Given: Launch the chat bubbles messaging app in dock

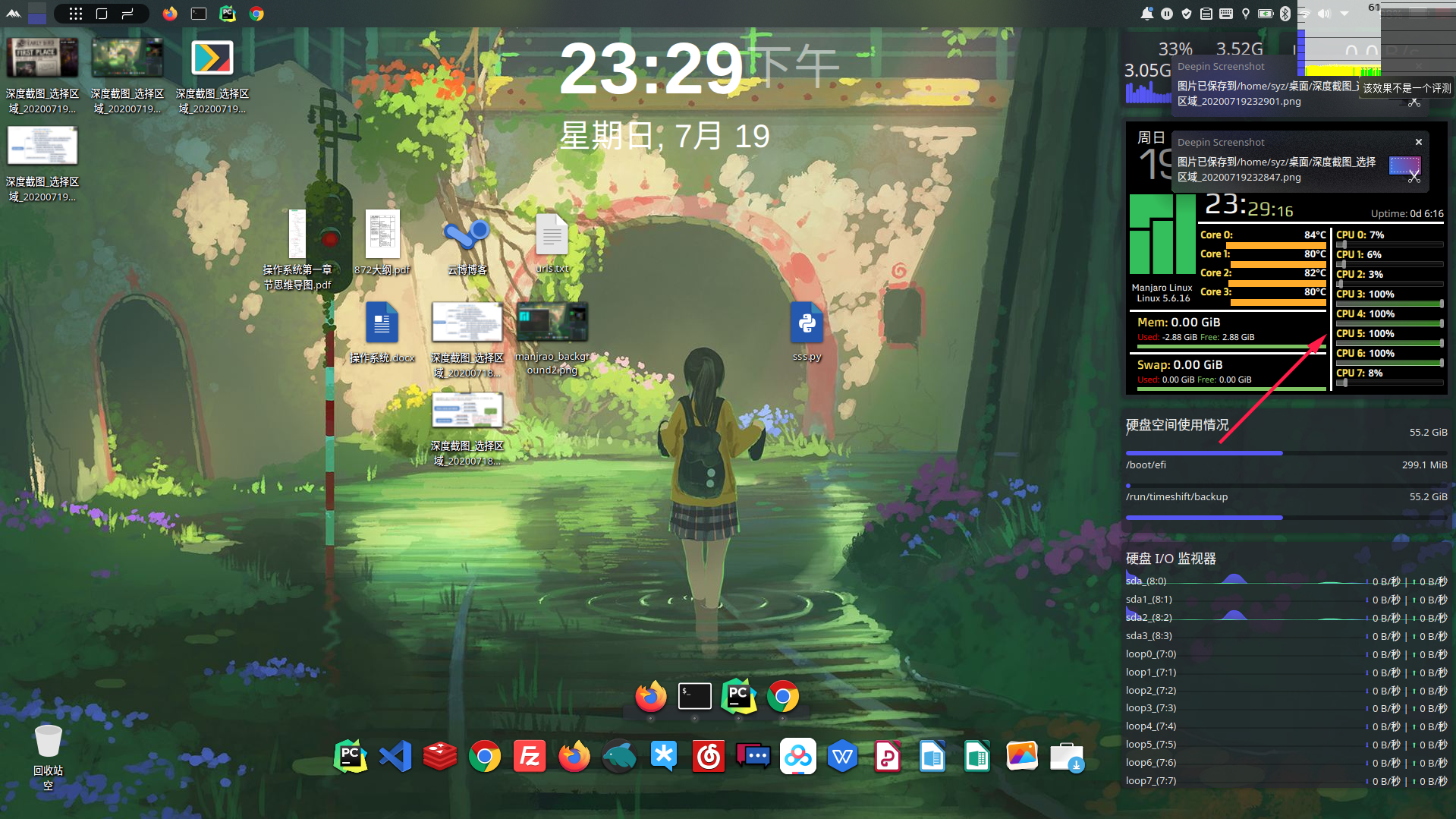Looking at the screenshot, I should pos(753,756).
